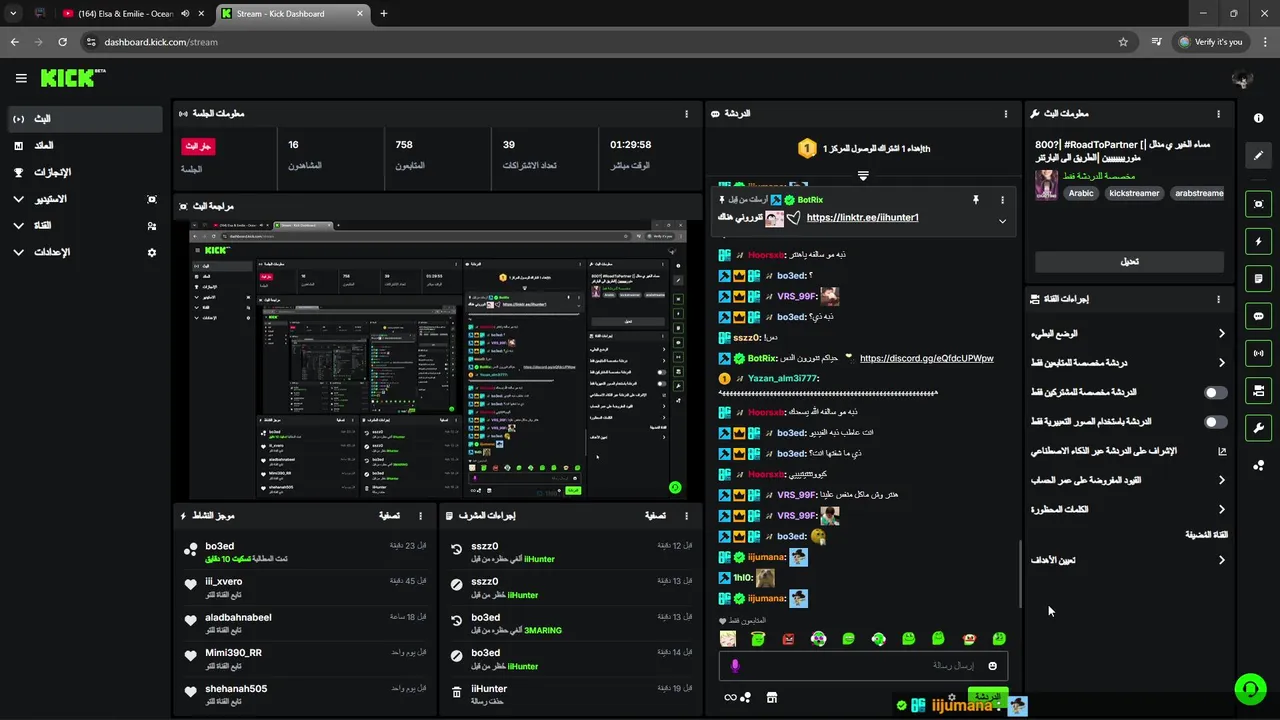Select the stream item in the left sidebar

pyautogui.click(x=85, y=119)
